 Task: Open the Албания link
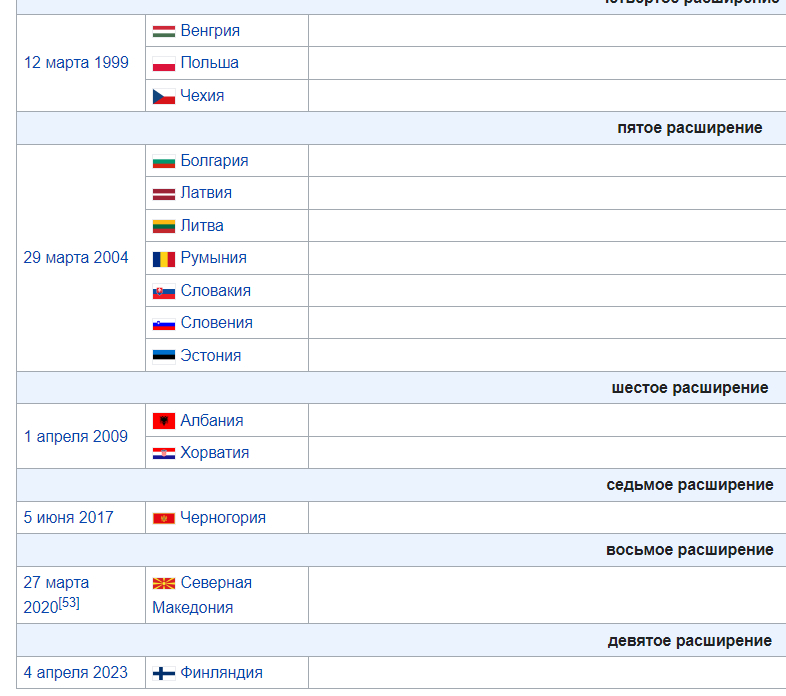pyautogui.click(x=212, y=421)
